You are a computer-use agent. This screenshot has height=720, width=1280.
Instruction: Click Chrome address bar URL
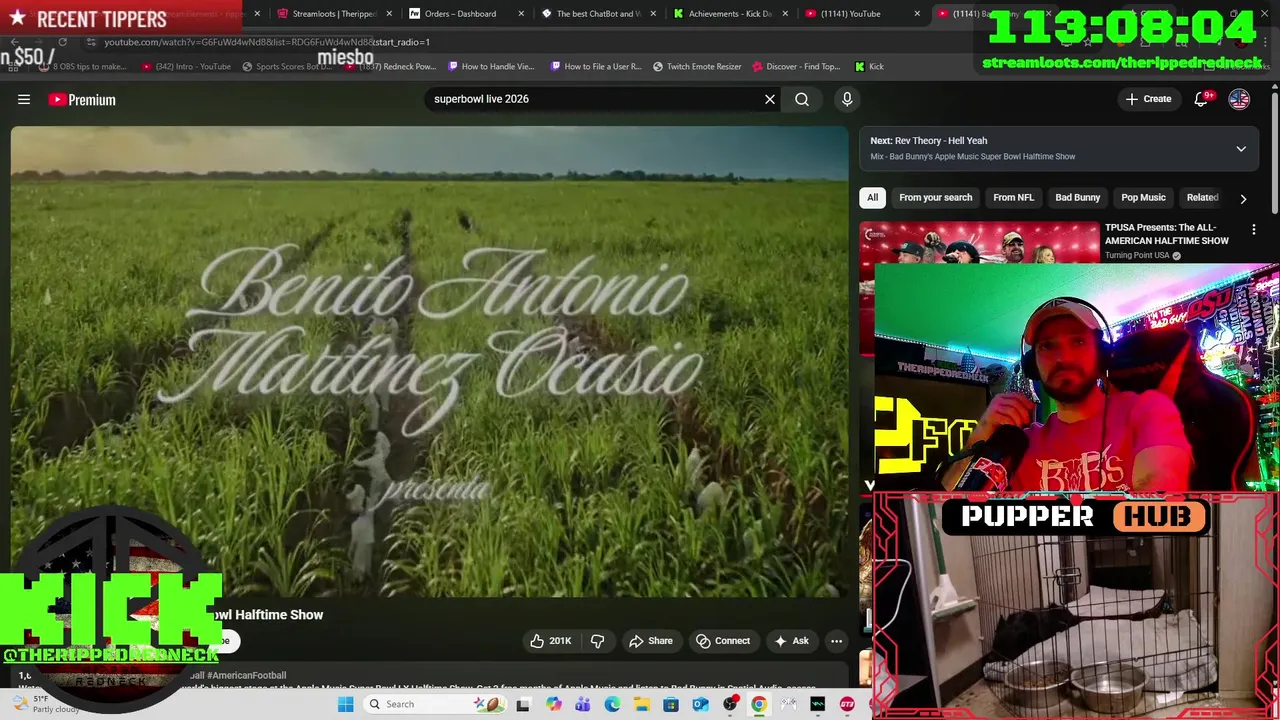click(x=267, y=42)
